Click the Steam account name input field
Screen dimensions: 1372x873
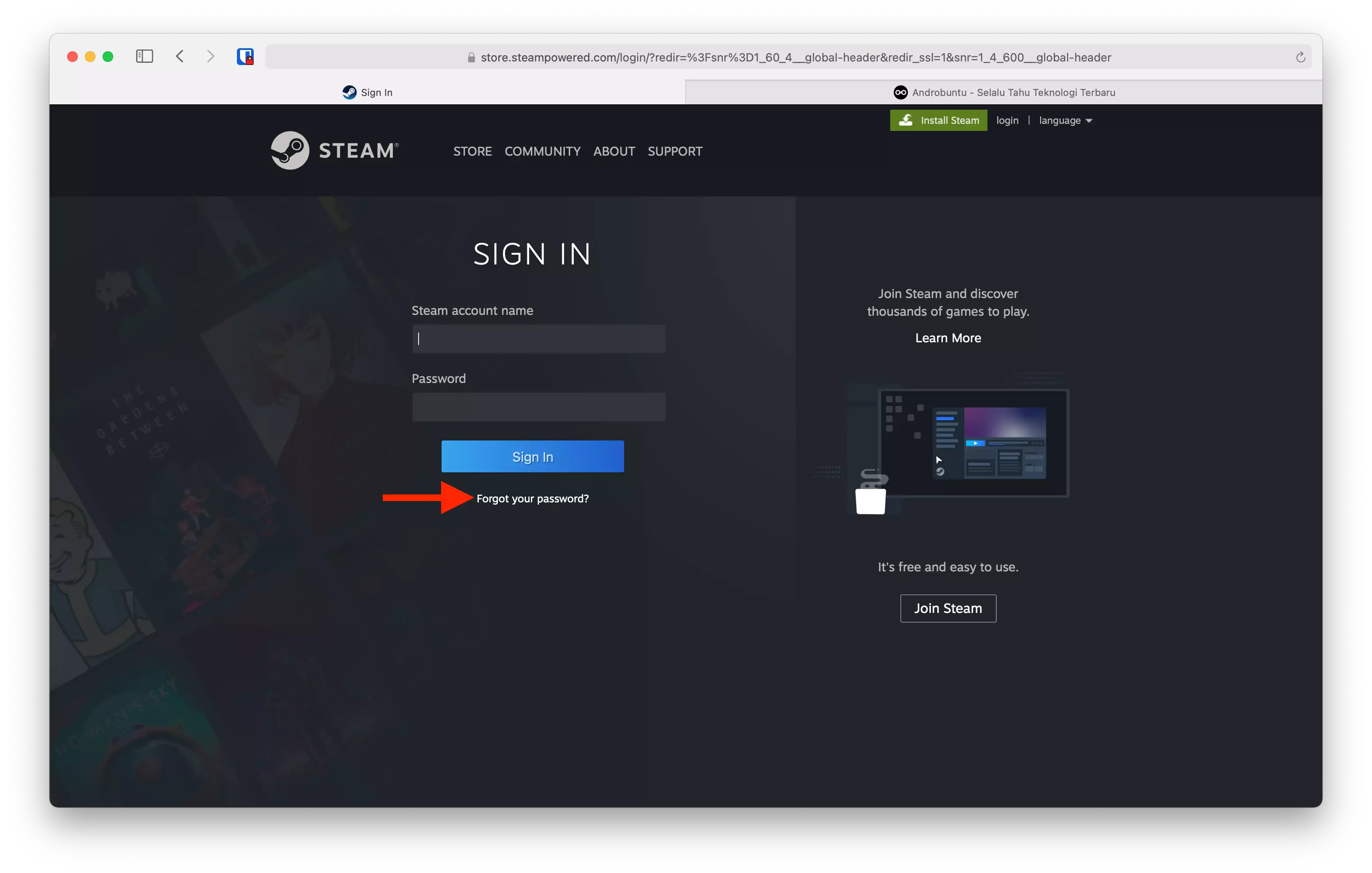pos(538,338)
